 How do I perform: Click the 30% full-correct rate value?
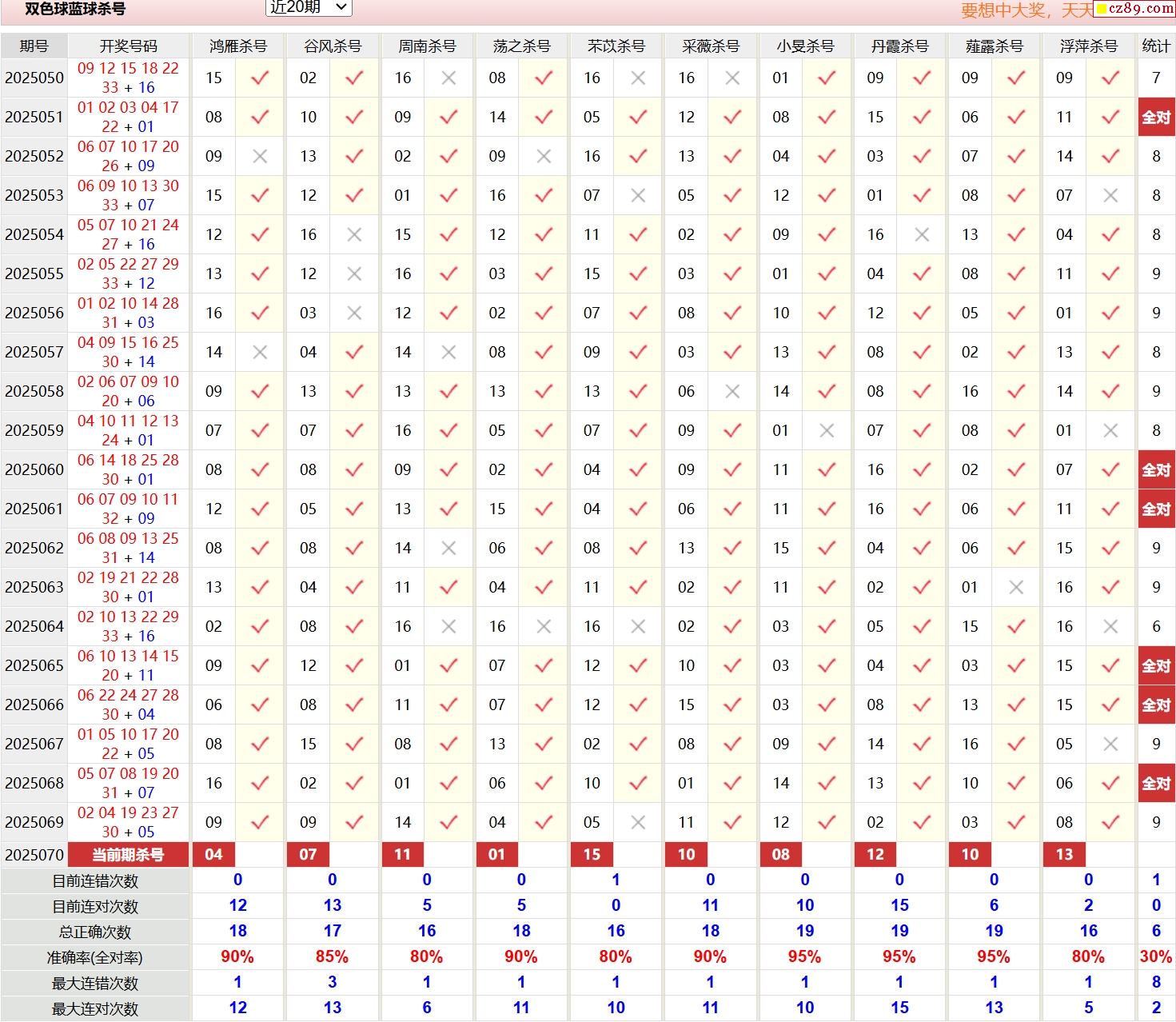point(1156,957)
